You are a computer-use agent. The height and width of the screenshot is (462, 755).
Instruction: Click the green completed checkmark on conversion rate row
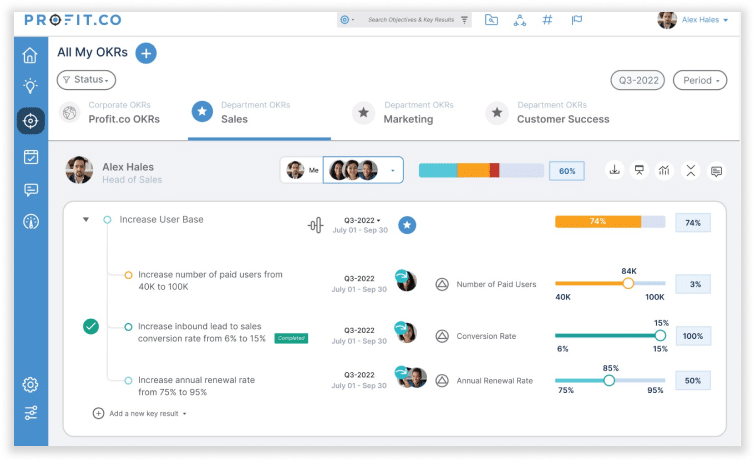[91, 327]
